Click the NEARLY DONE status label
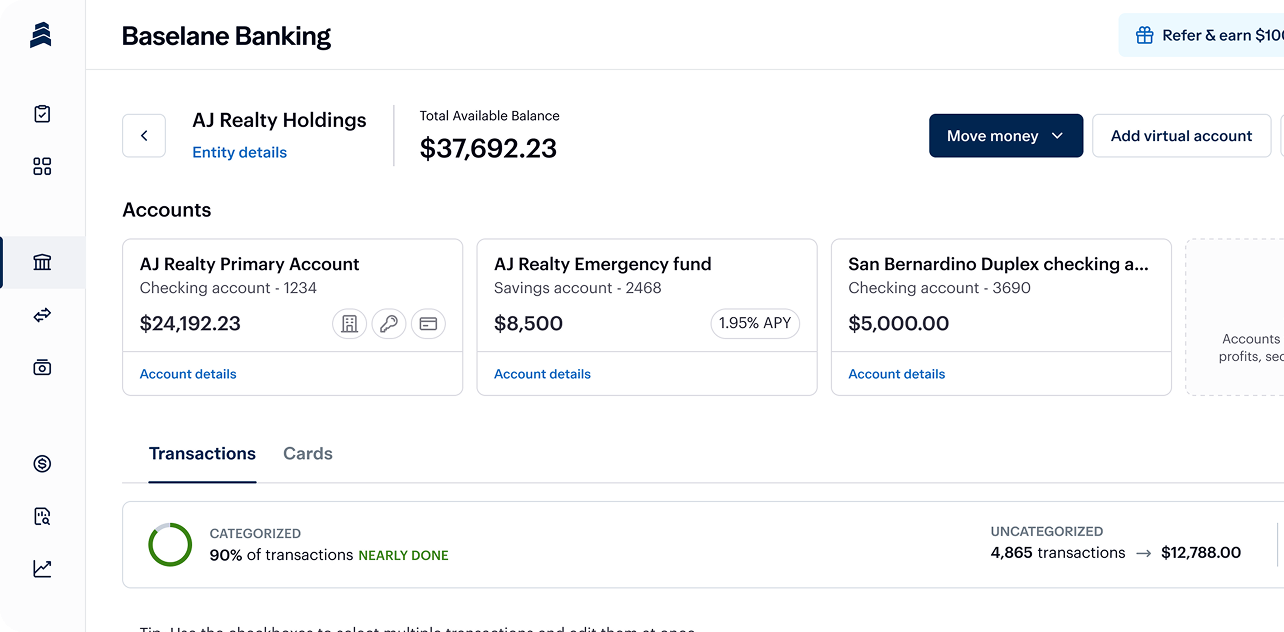Image resolution: width=1284 pixels, height=632 pixels. pos(403,555)
